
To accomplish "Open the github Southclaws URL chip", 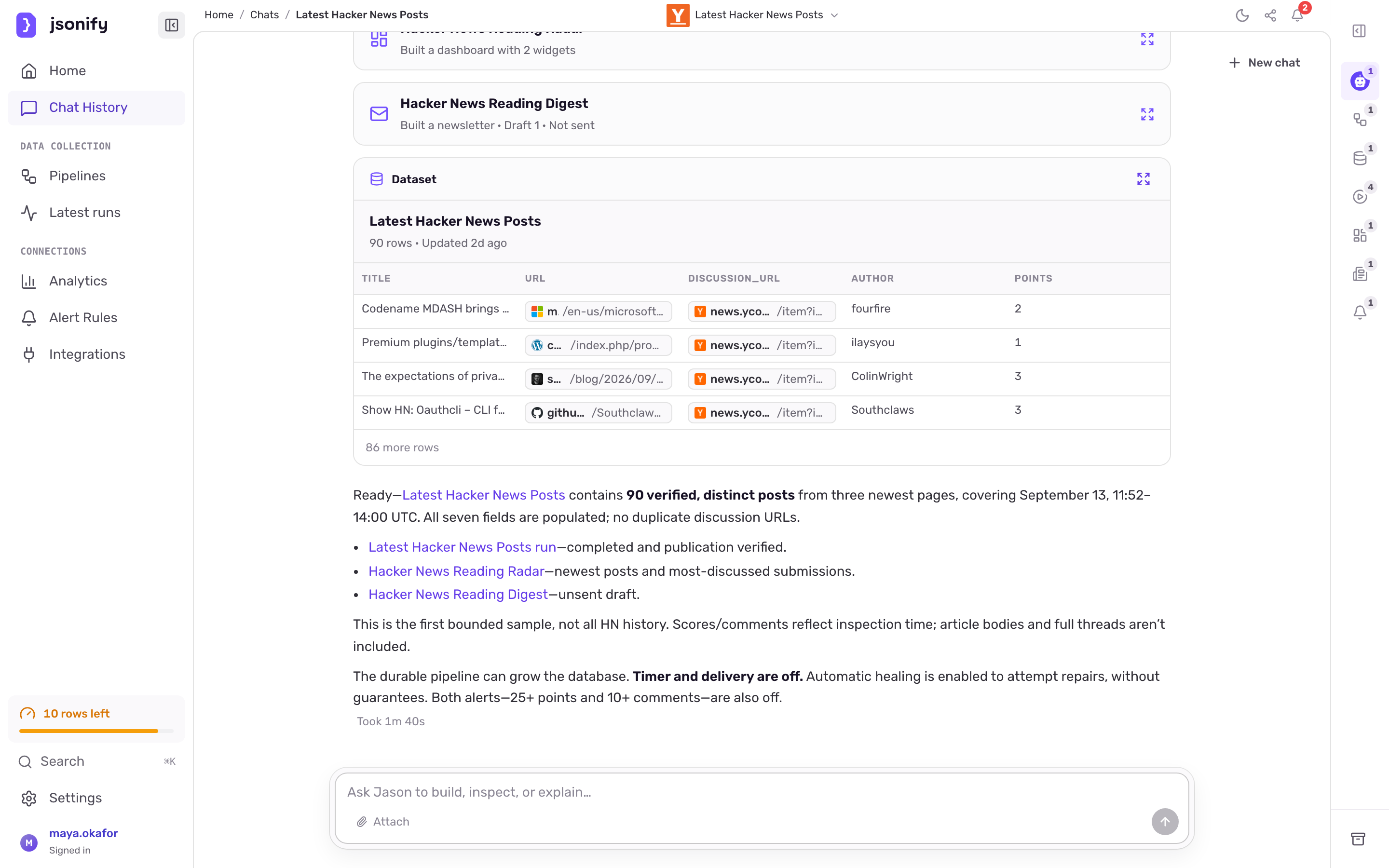I will (x=598, y=413).
